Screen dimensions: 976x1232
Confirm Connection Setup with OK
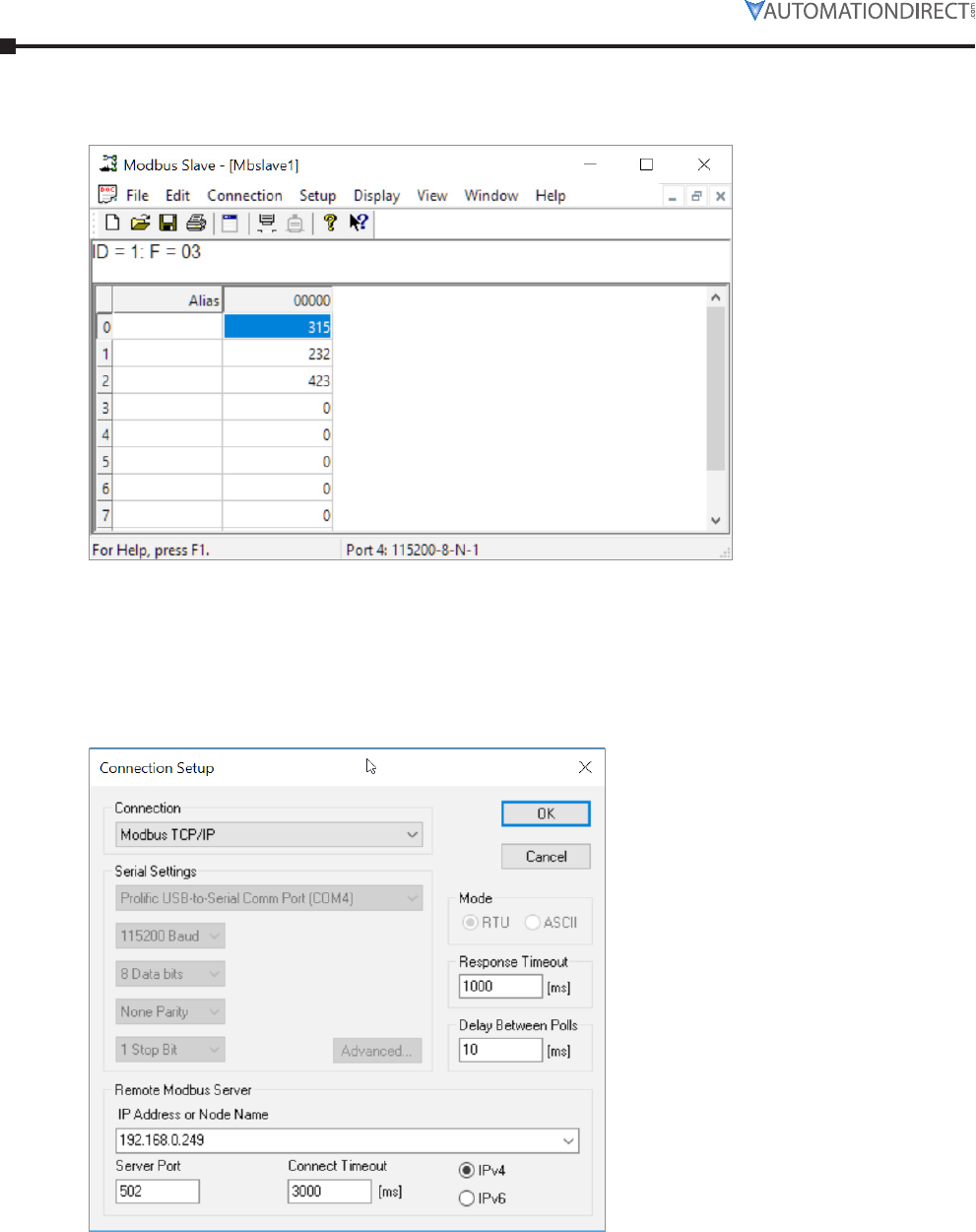pyautogui.click(x=546, y=813)
